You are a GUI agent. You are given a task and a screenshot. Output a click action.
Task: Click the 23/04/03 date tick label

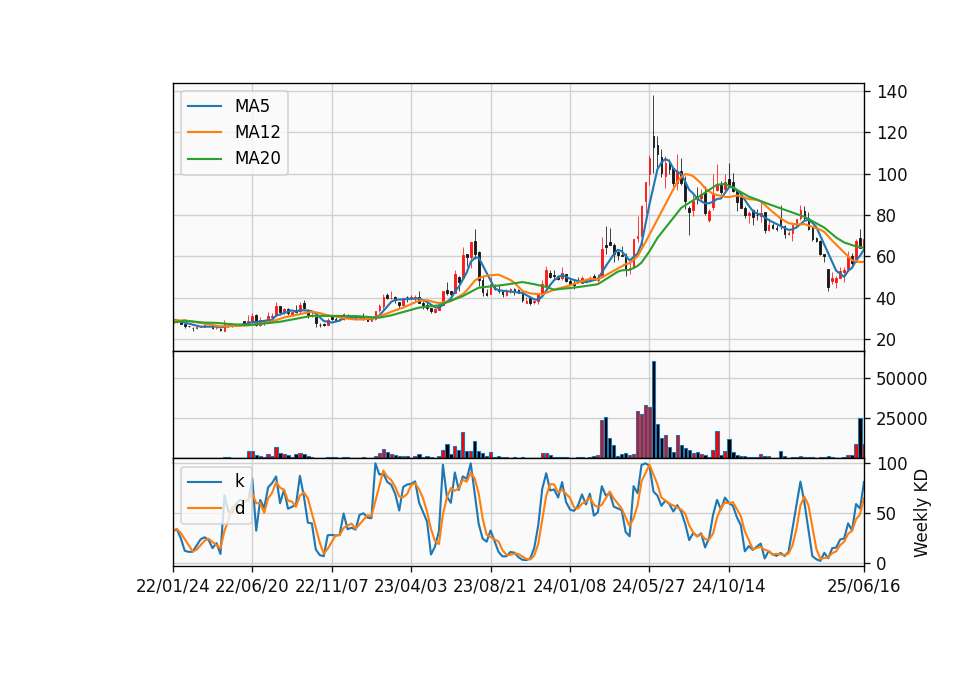(x=411, y=586)
